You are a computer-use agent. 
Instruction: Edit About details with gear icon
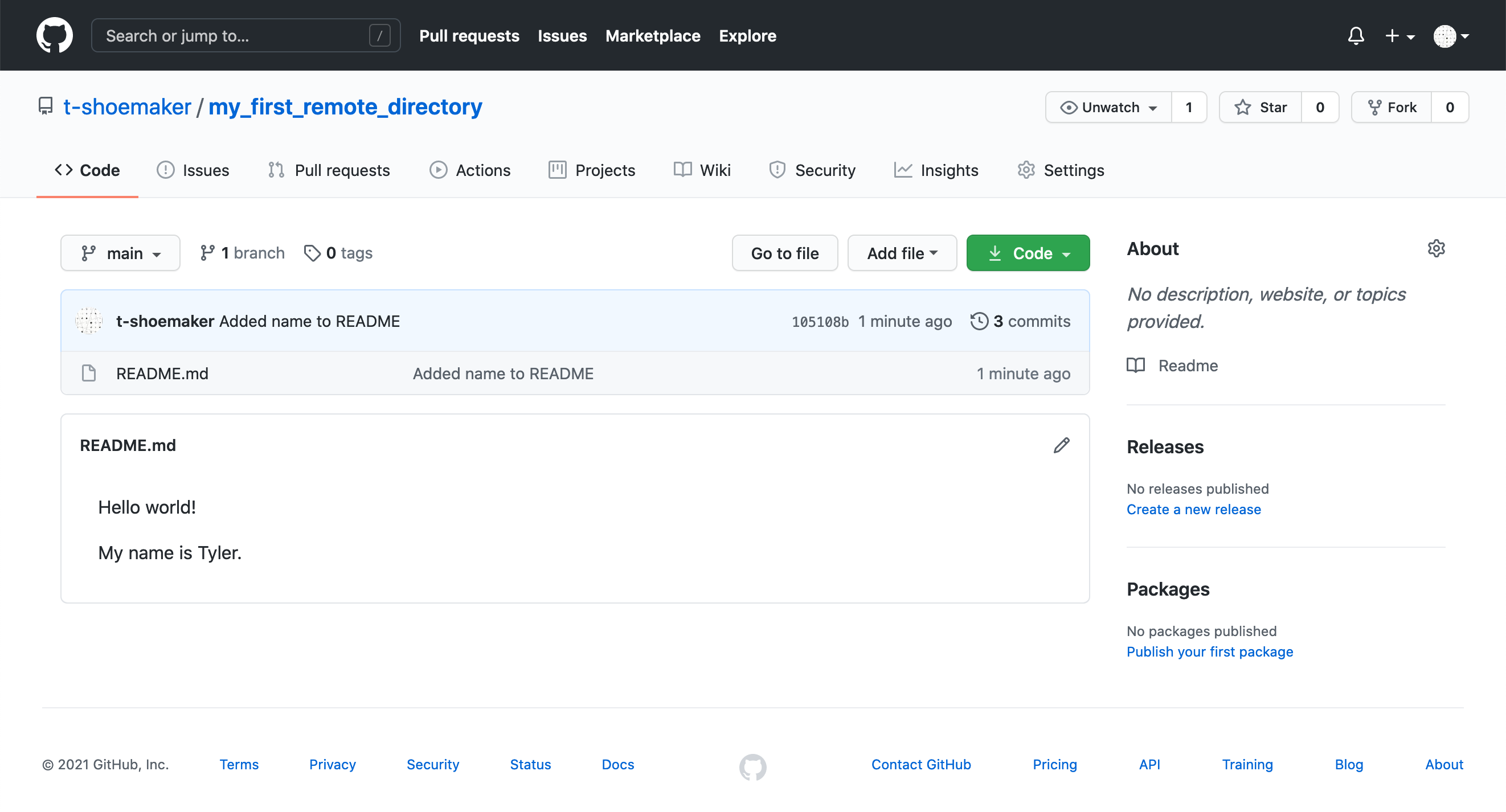tap(1436, 248)
